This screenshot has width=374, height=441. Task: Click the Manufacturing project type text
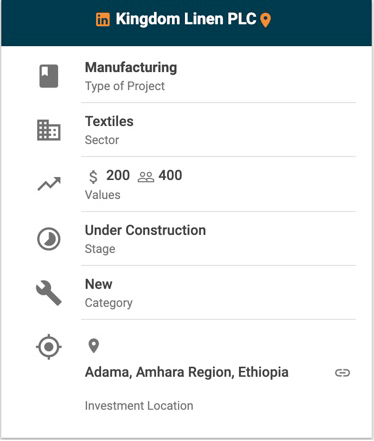coord(131,67)
